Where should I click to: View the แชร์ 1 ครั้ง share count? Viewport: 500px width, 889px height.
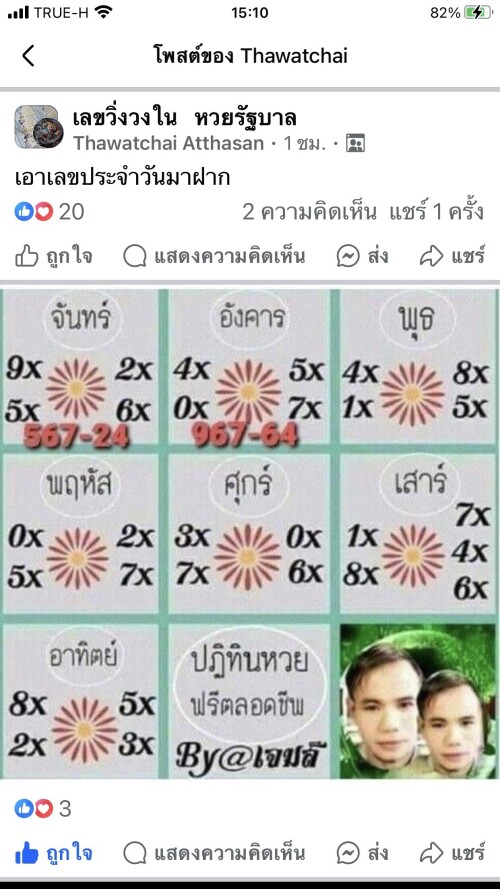[x=437, y=212]
